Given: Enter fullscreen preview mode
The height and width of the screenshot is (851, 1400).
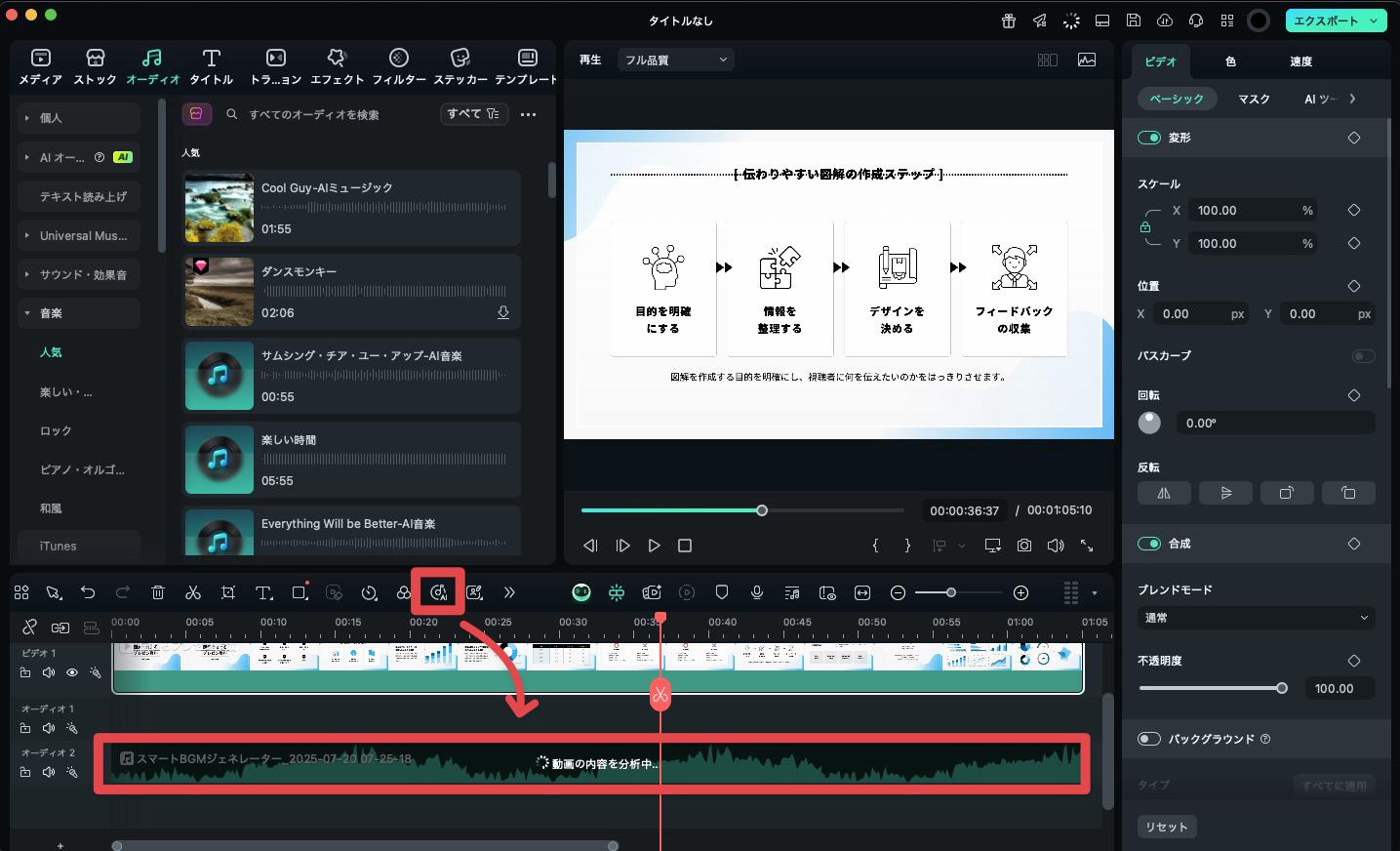Looking at the screenshot, I should [1087, 546].
